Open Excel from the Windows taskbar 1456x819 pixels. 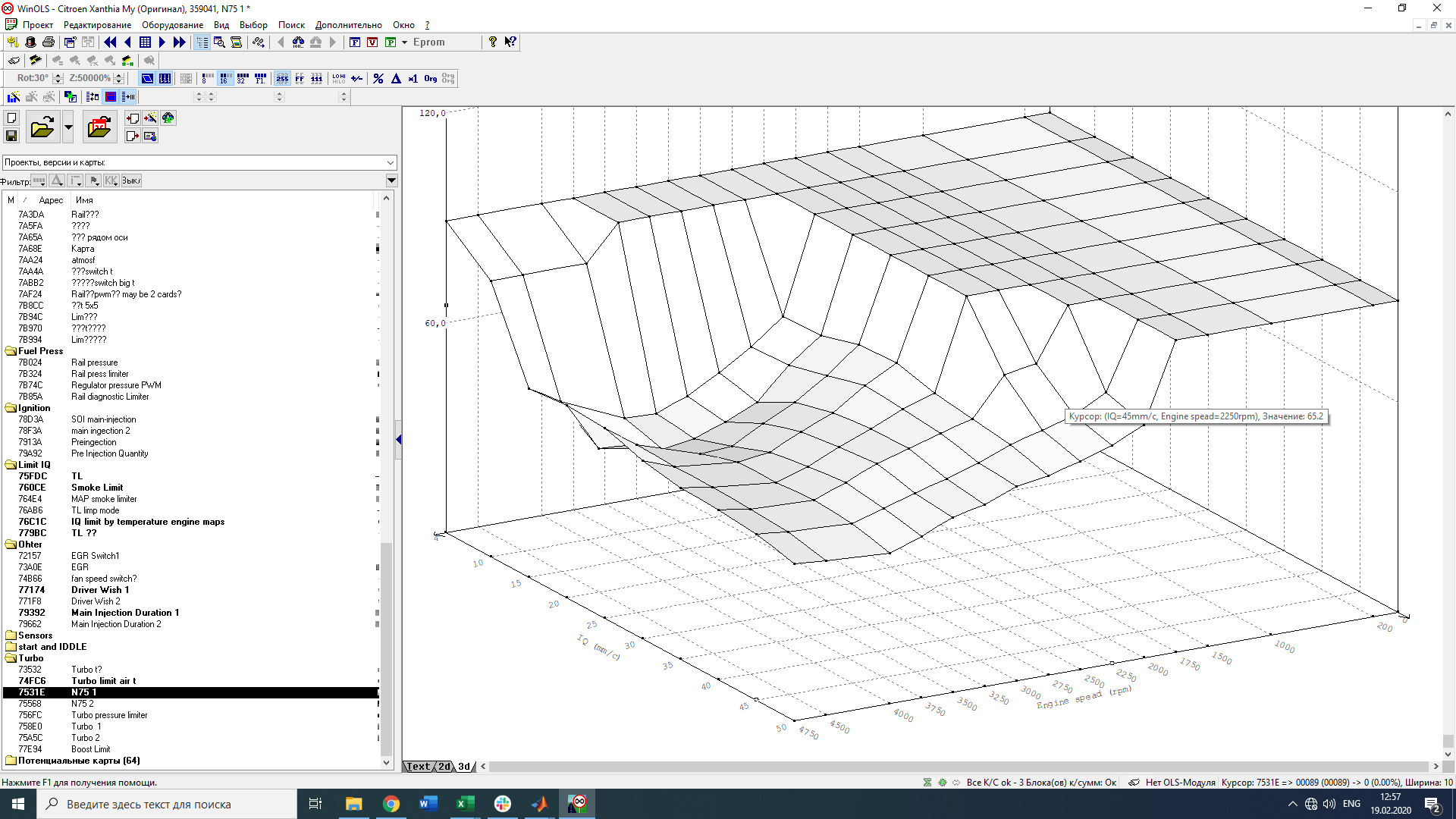click(x=465, y=804)
